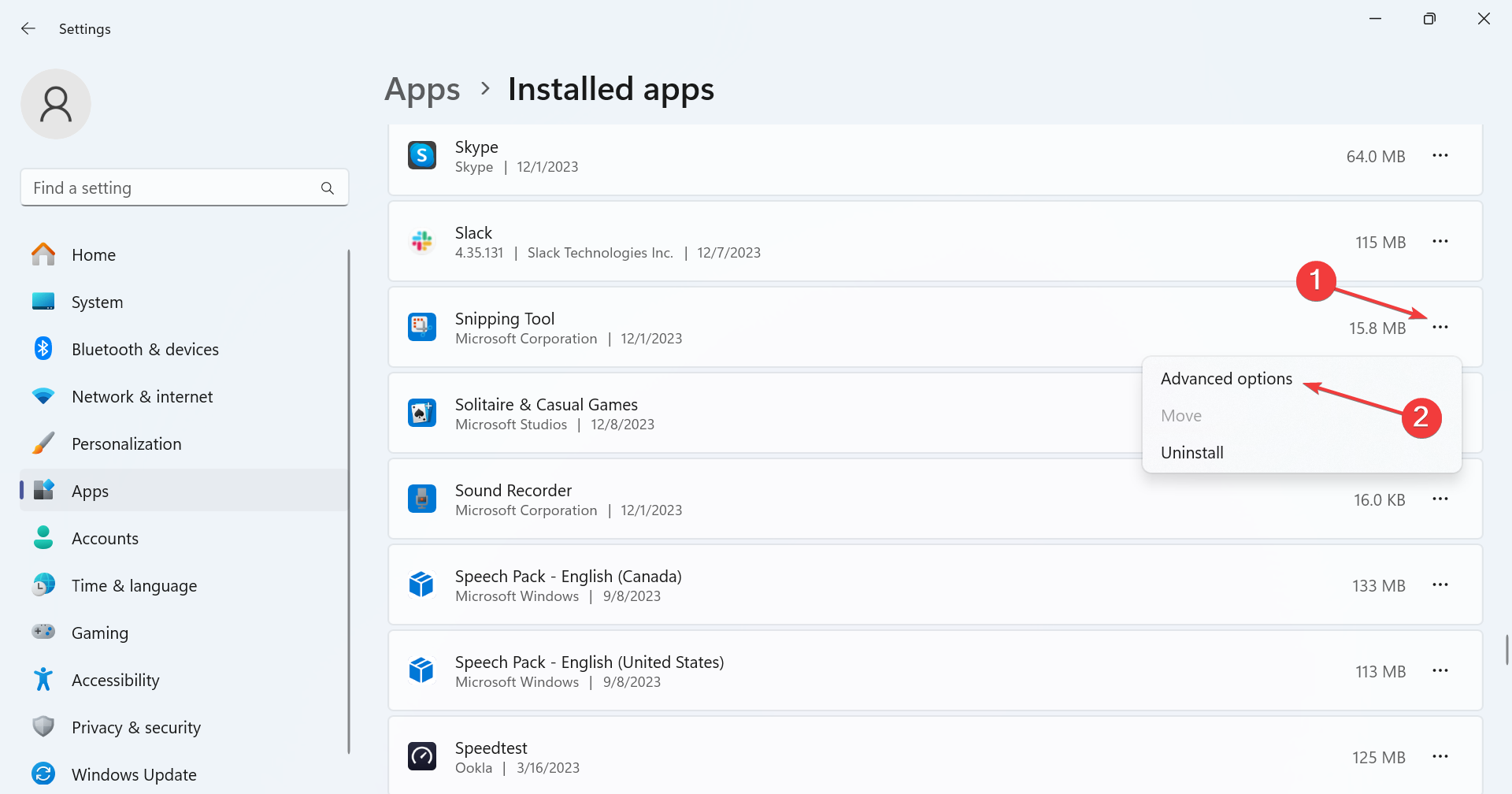Click the Home house icon
Image resolution: width=1512 pixels, height=794 pixels.
coord(43,254)
